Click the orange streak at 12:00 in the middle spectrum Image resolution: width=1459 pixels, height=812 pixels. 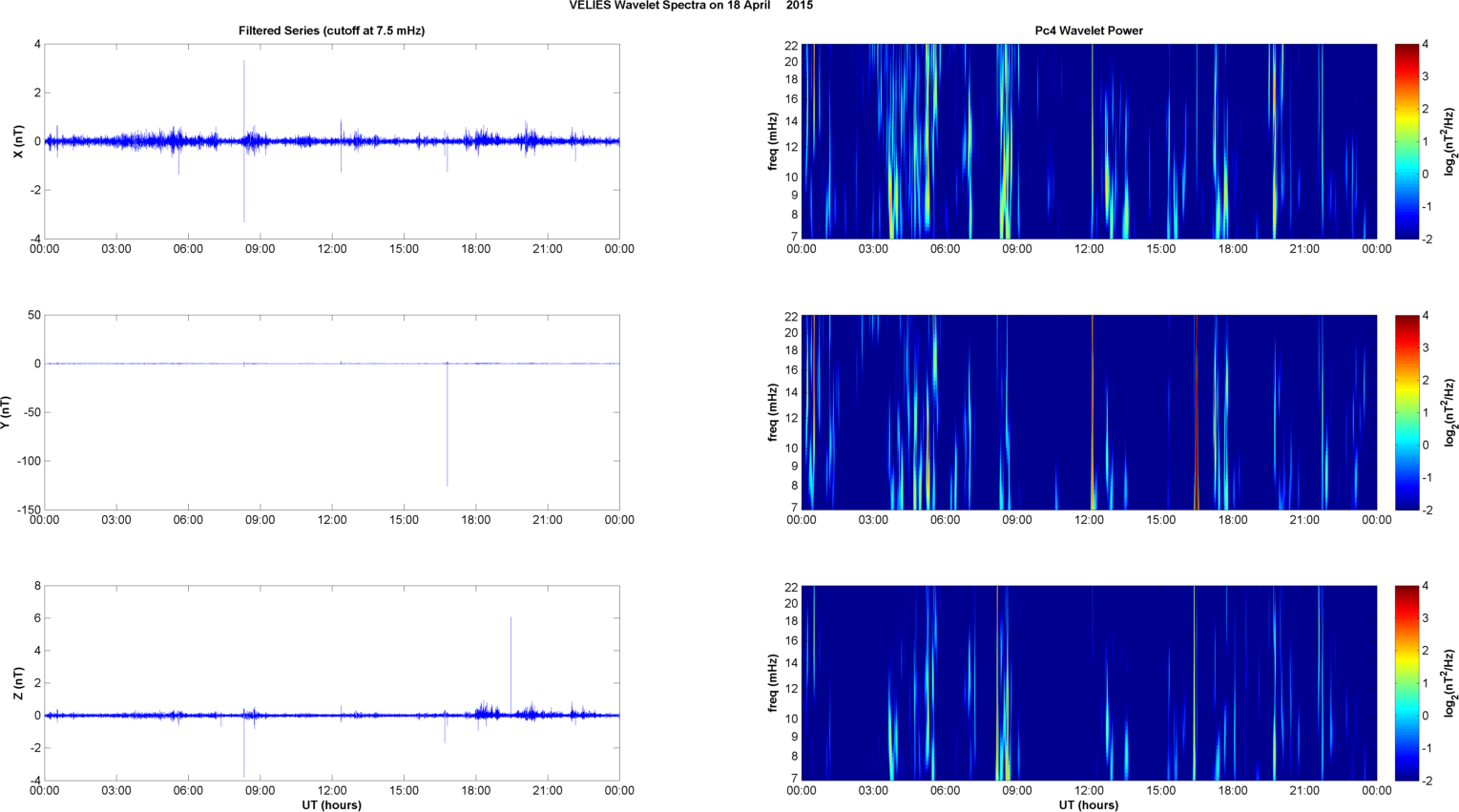tap(1093, 410)
